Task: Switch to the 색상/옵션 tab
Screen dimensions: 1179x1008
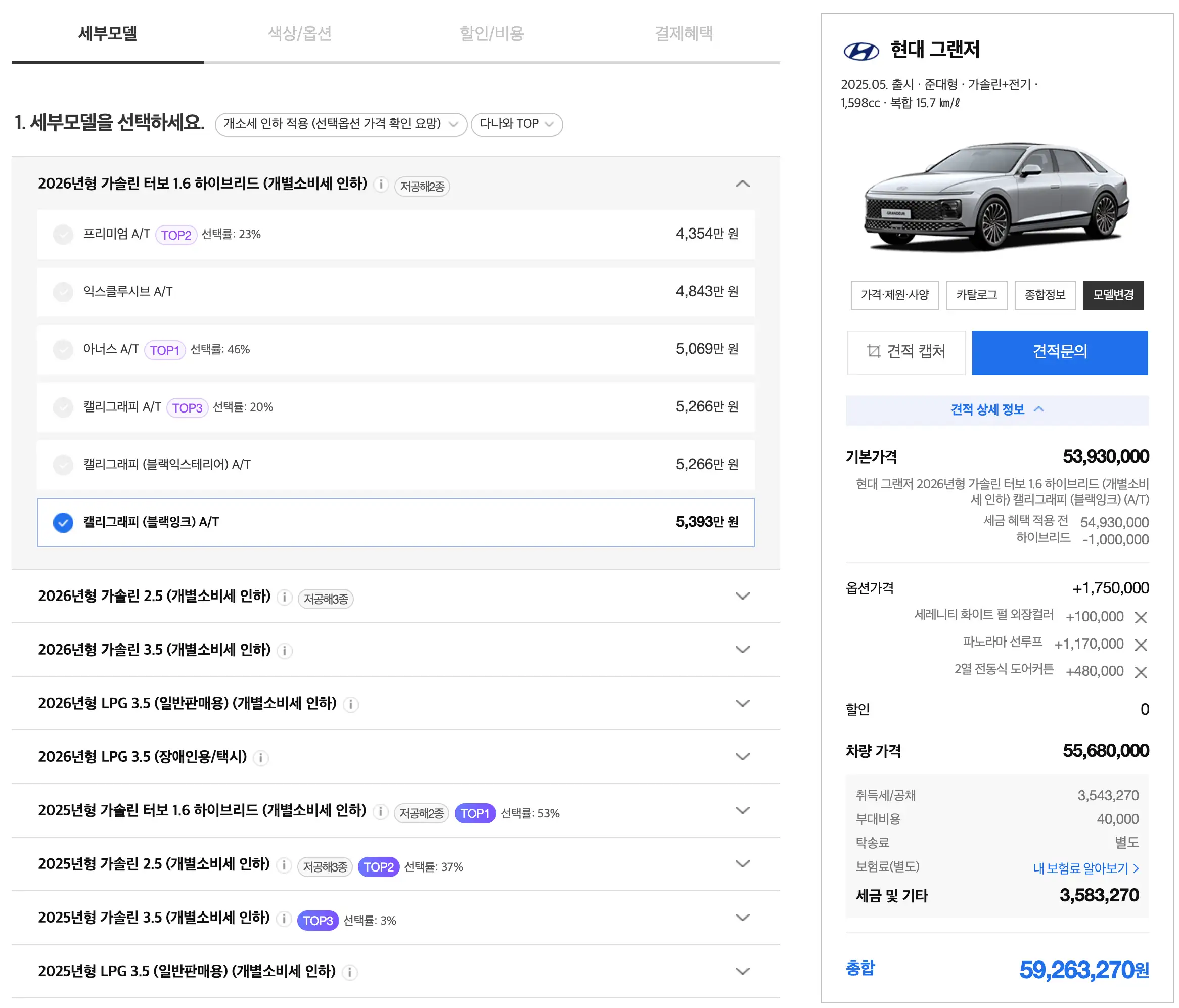Action: coord(299,34)
